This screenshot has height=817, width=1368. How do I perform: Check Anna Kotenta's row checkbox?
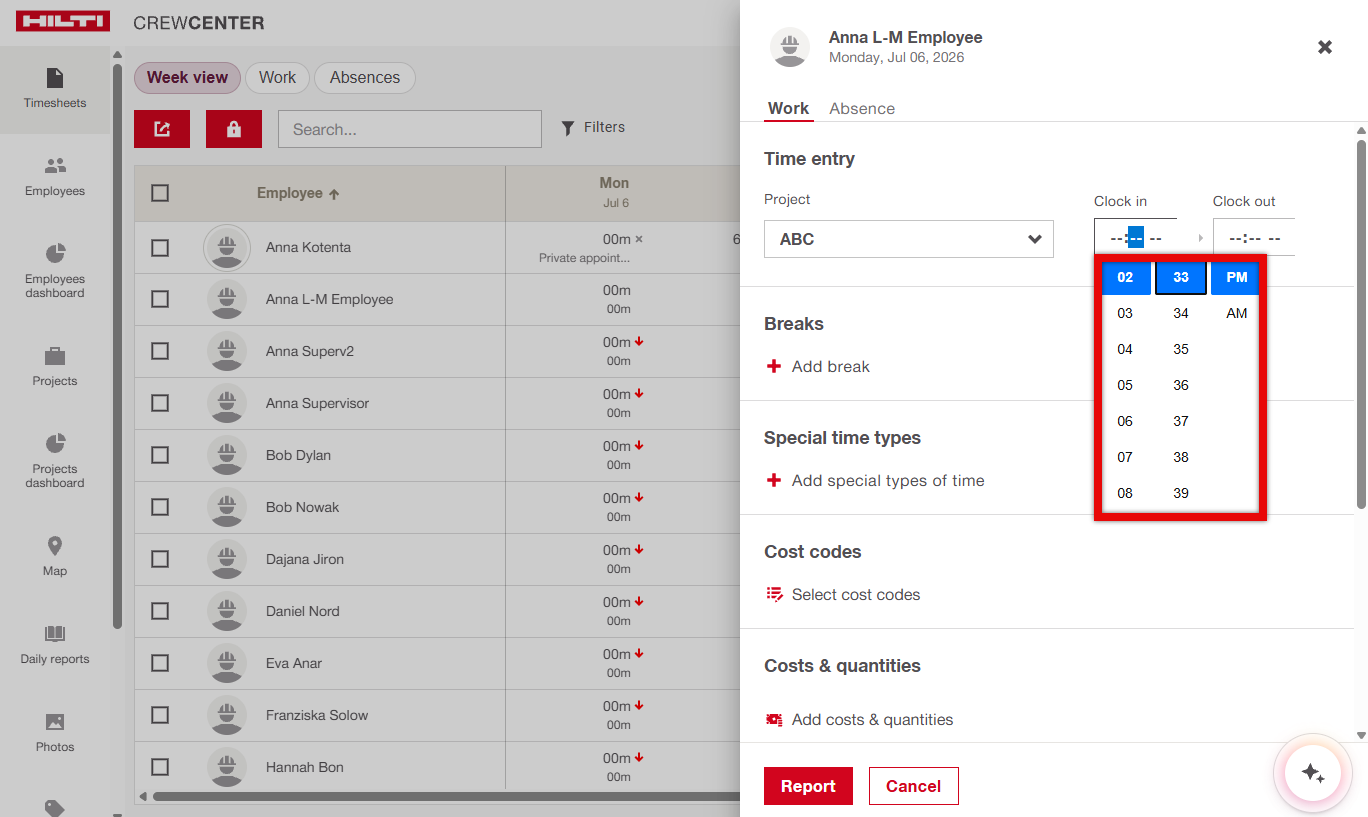coord(160,247)
